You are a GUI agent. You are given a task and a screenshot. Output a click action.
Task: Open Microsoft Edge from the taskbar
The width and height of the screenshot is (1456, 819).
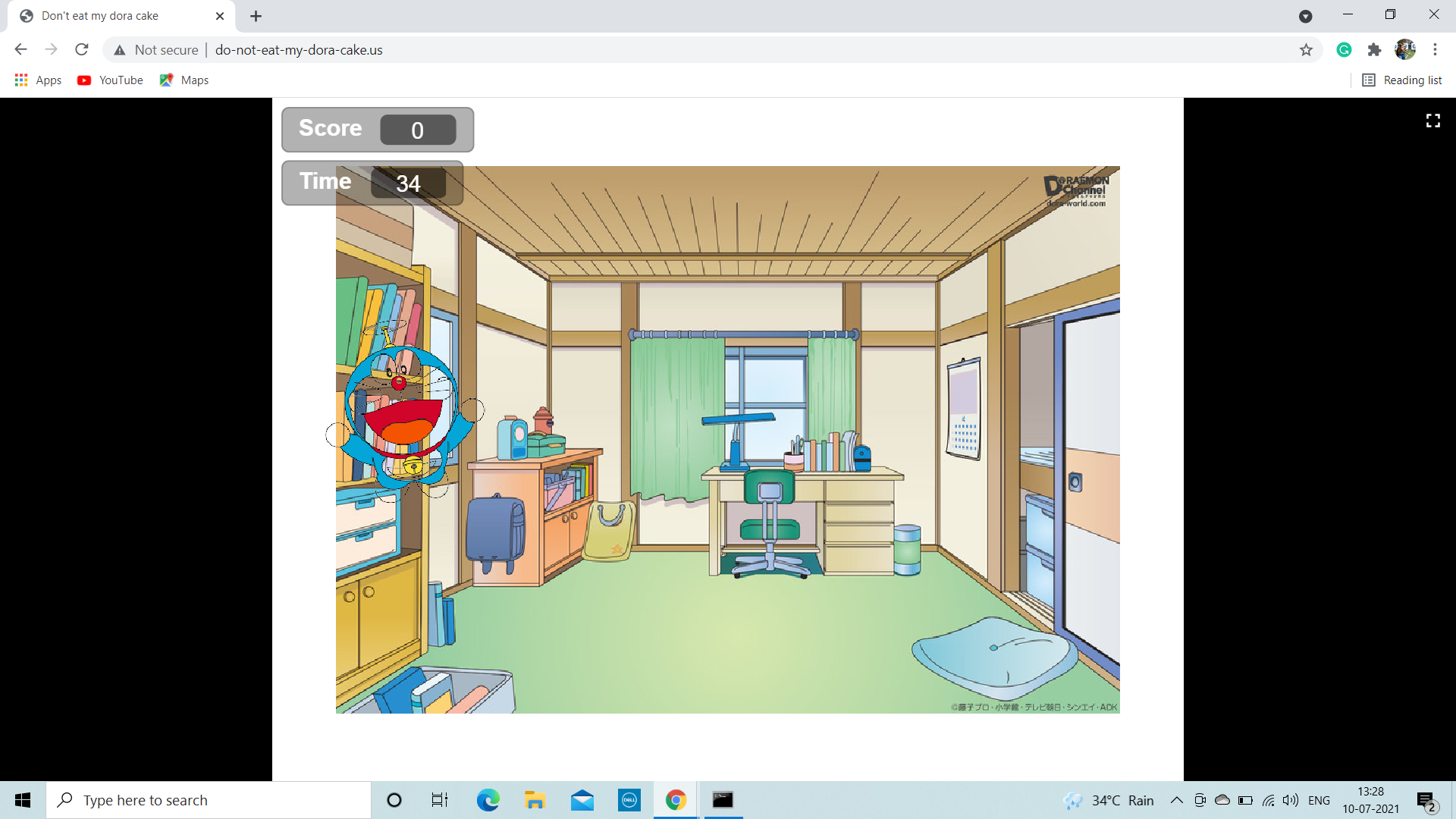(488, 800)
